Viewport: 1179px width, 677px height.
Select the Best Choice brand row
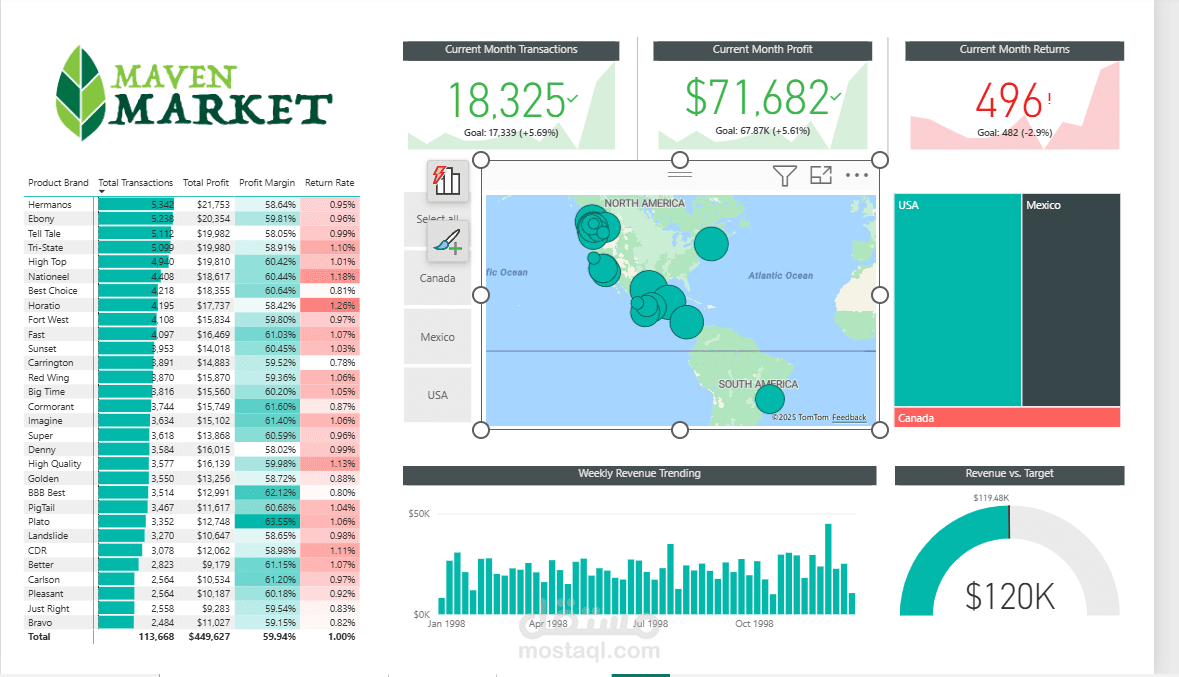coord(192,291)
